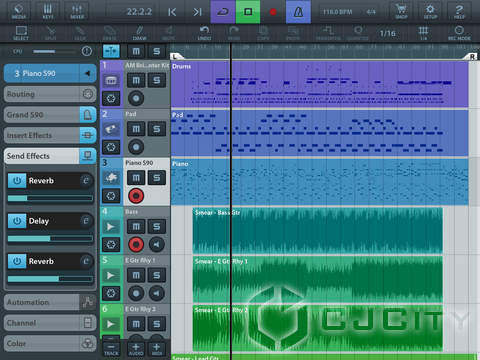The width and height of the screenshot is (480, 360).
Task: Choose the Draw pencil tool
Action: pyautogui.click(x=139, y=33)
